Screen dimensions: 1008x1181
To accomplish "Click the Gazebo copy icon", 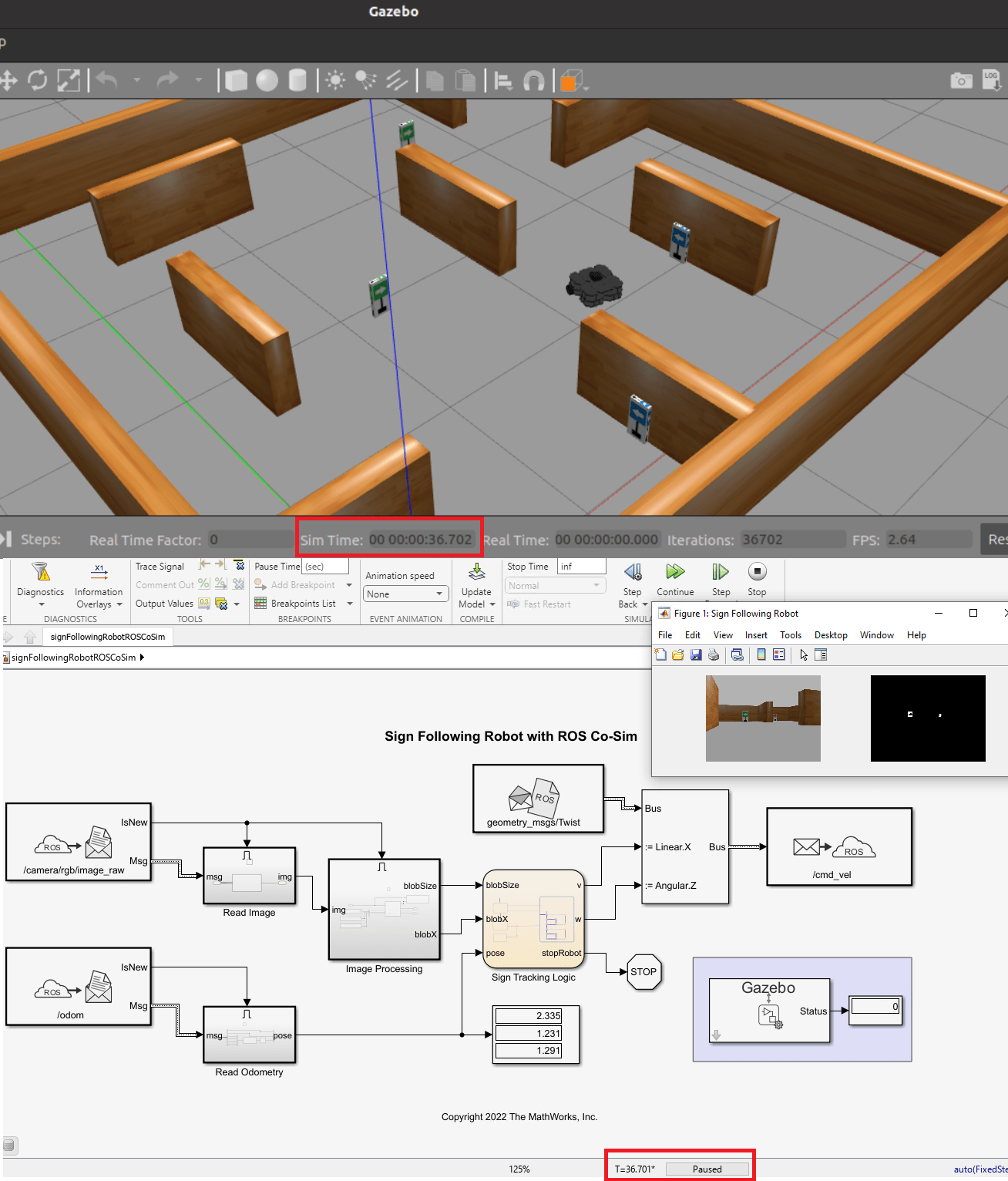I will (x=435, y=80).
